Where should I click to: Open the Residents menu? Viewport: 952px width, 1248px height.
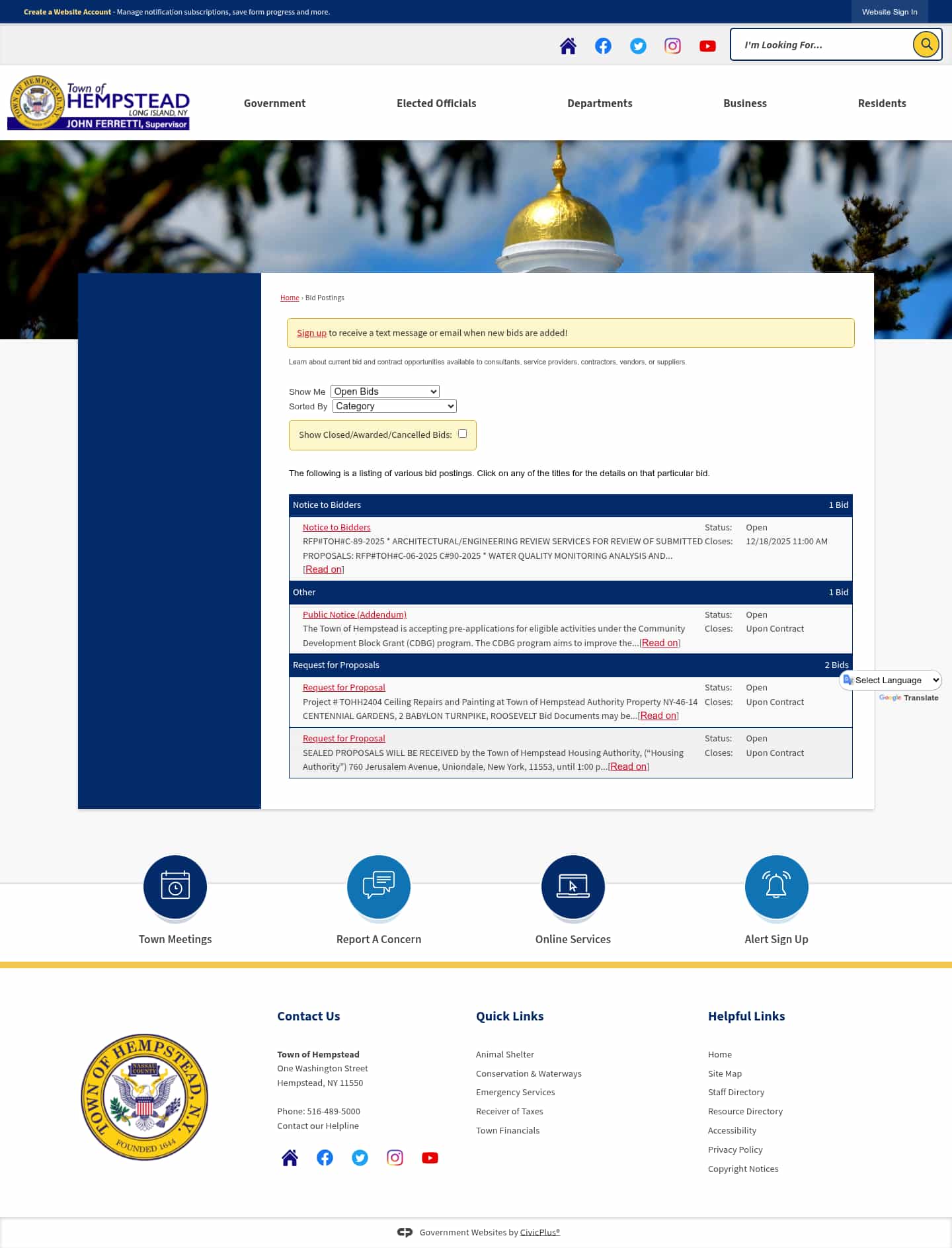[x=882, y=103]
